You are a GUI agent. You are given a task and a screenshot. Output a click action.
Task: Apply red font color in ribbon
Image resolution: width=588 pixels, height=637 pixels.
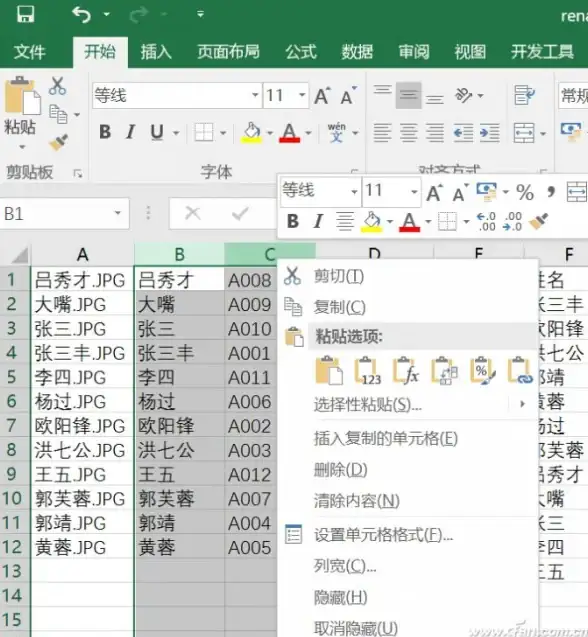289,133
